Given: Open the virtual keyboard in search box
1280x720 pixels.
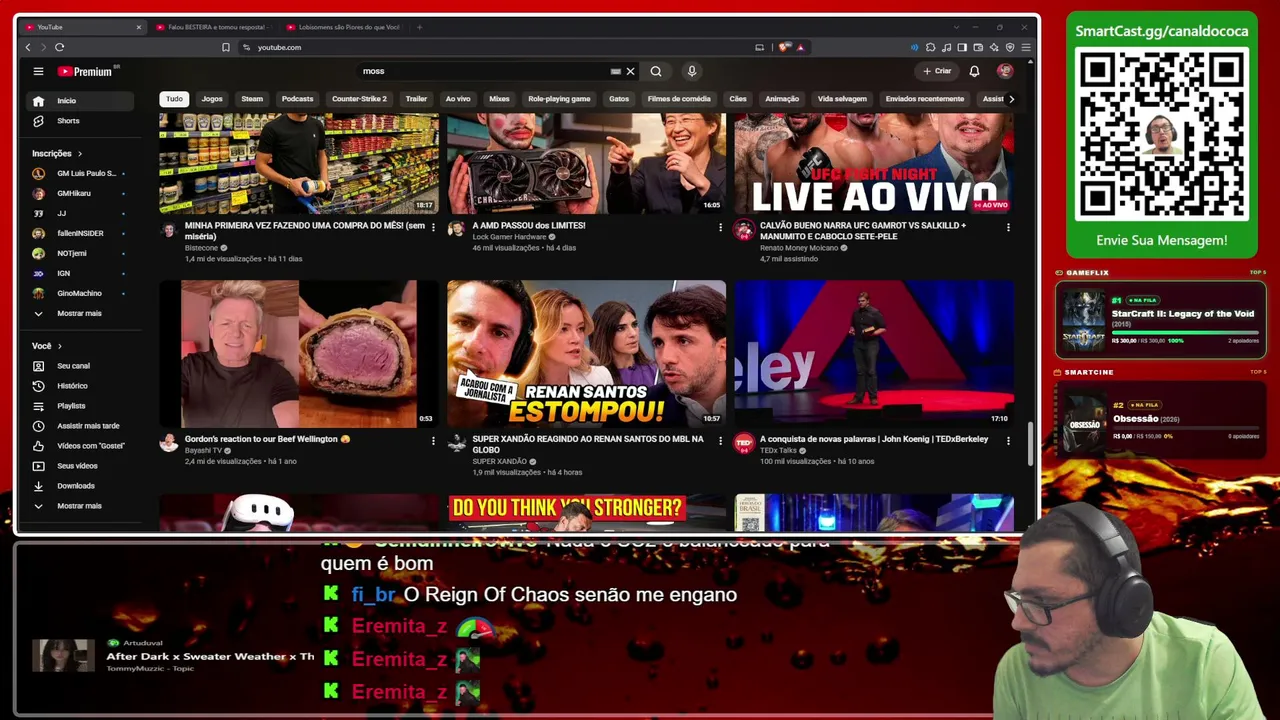Looking at the screenshot, I should point(616,71).
